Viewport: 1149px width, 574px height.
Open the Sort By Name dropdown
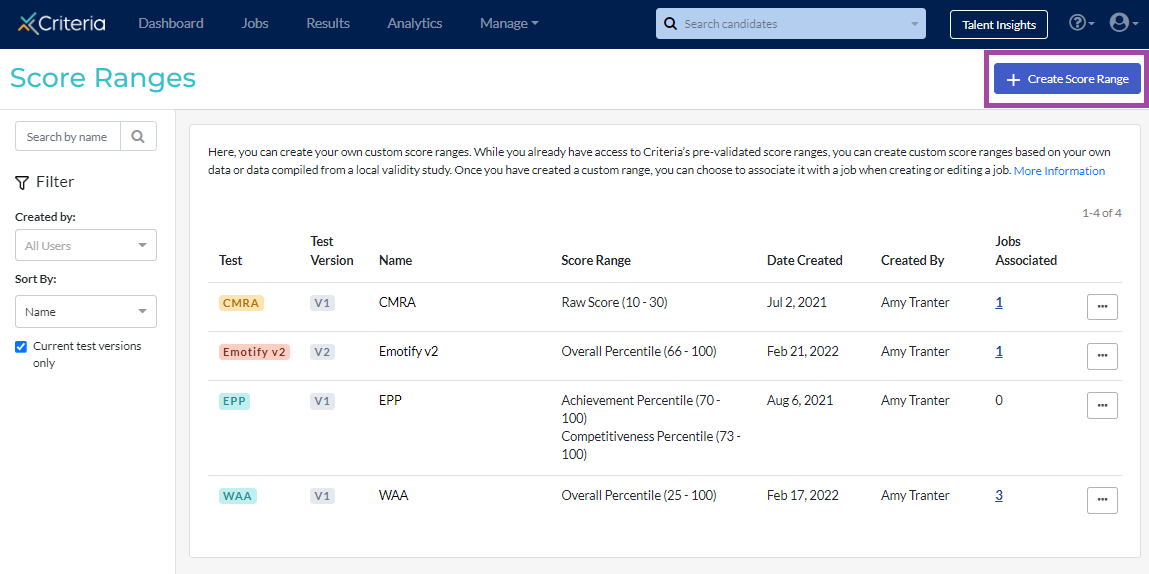pyautogui.click(x=86, y=312)
